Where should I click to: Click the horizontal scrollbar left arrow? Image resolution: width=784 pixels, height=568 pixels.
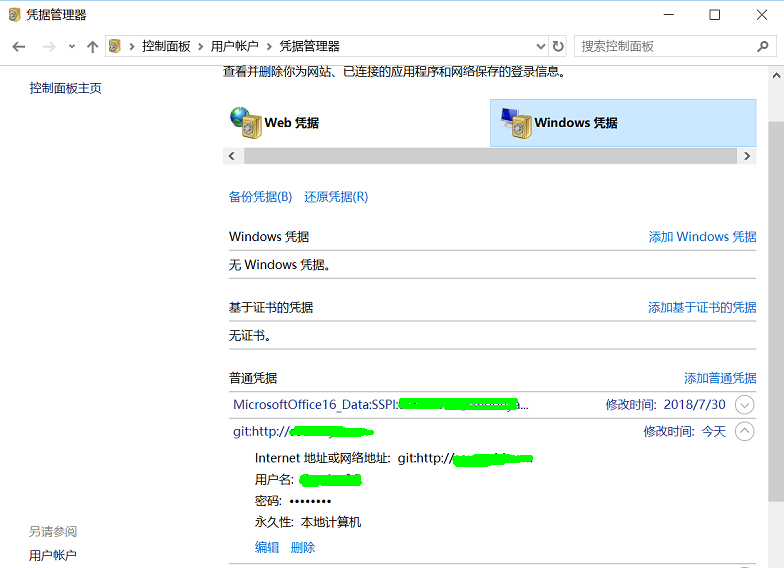tap(232, 156)
